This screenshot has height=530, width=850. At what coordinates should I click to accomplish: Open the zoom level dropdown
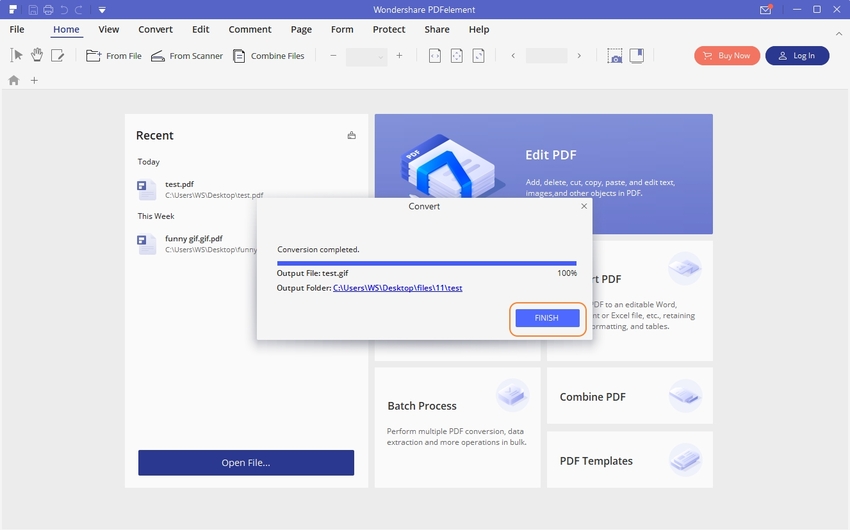coord(366,56)
